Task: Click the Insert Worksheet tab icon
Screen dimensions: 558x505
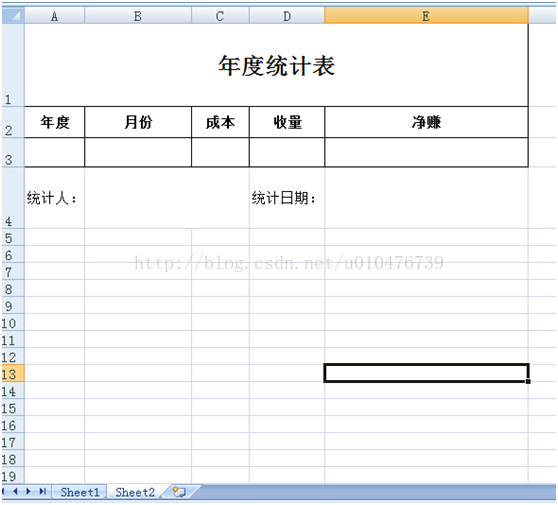Action: [179, 492]
